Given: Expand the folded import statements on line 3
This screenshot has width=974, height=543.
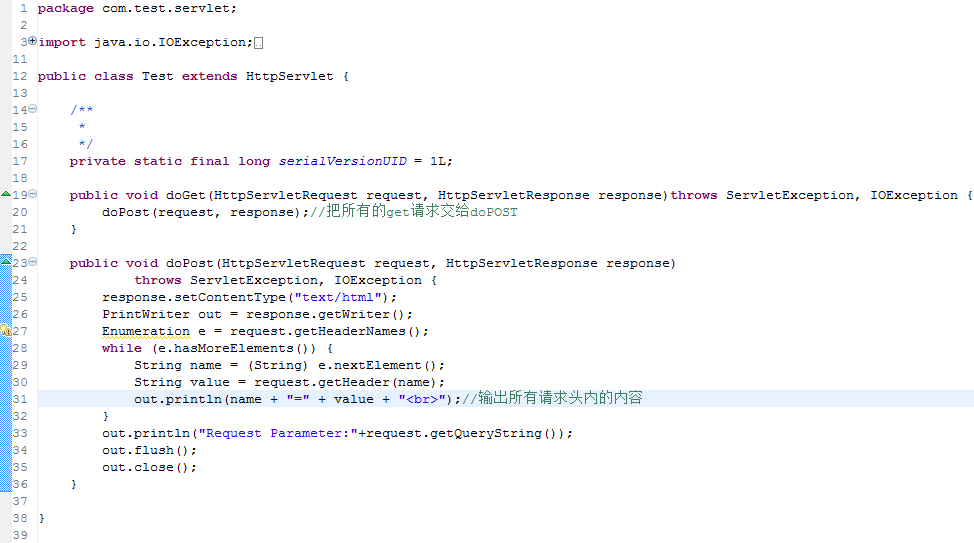Looking at the screenshot, I should [x=32, y=41].
